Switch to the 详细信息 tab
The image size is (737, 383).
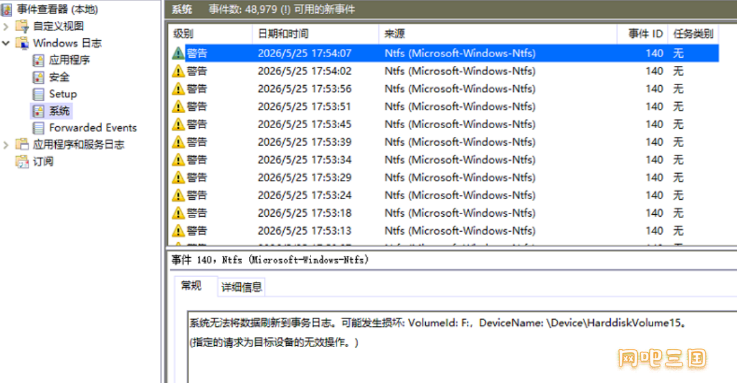[x=242, y=287]
